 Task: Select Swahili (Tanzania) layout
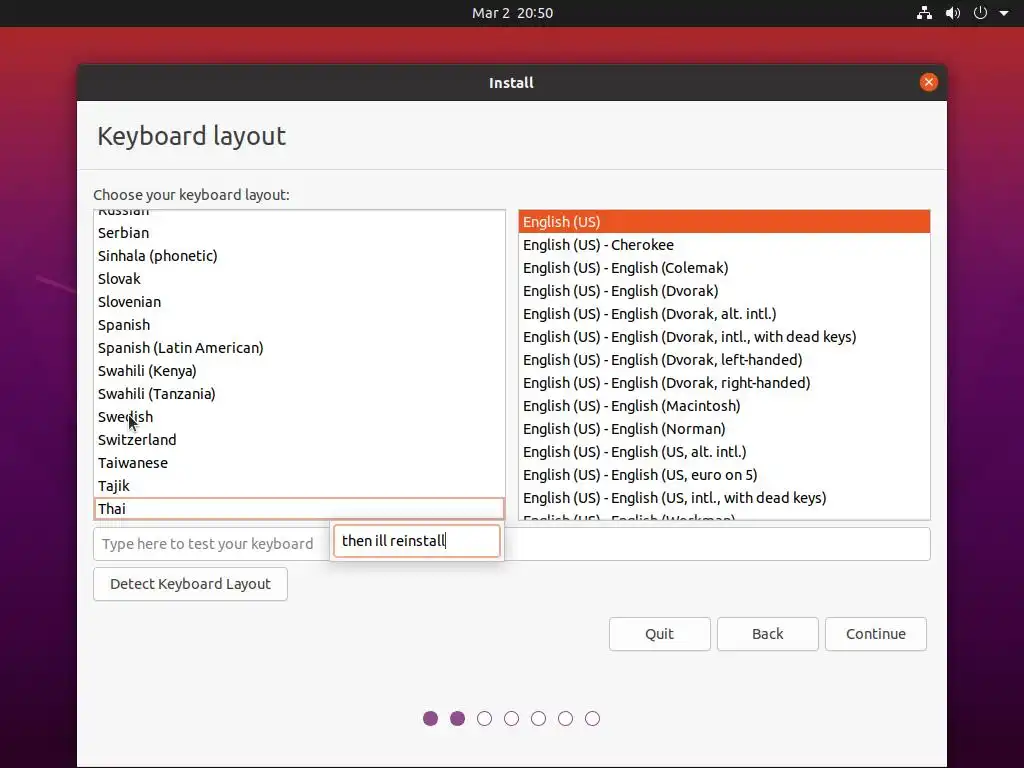click(x=299, y=394)
